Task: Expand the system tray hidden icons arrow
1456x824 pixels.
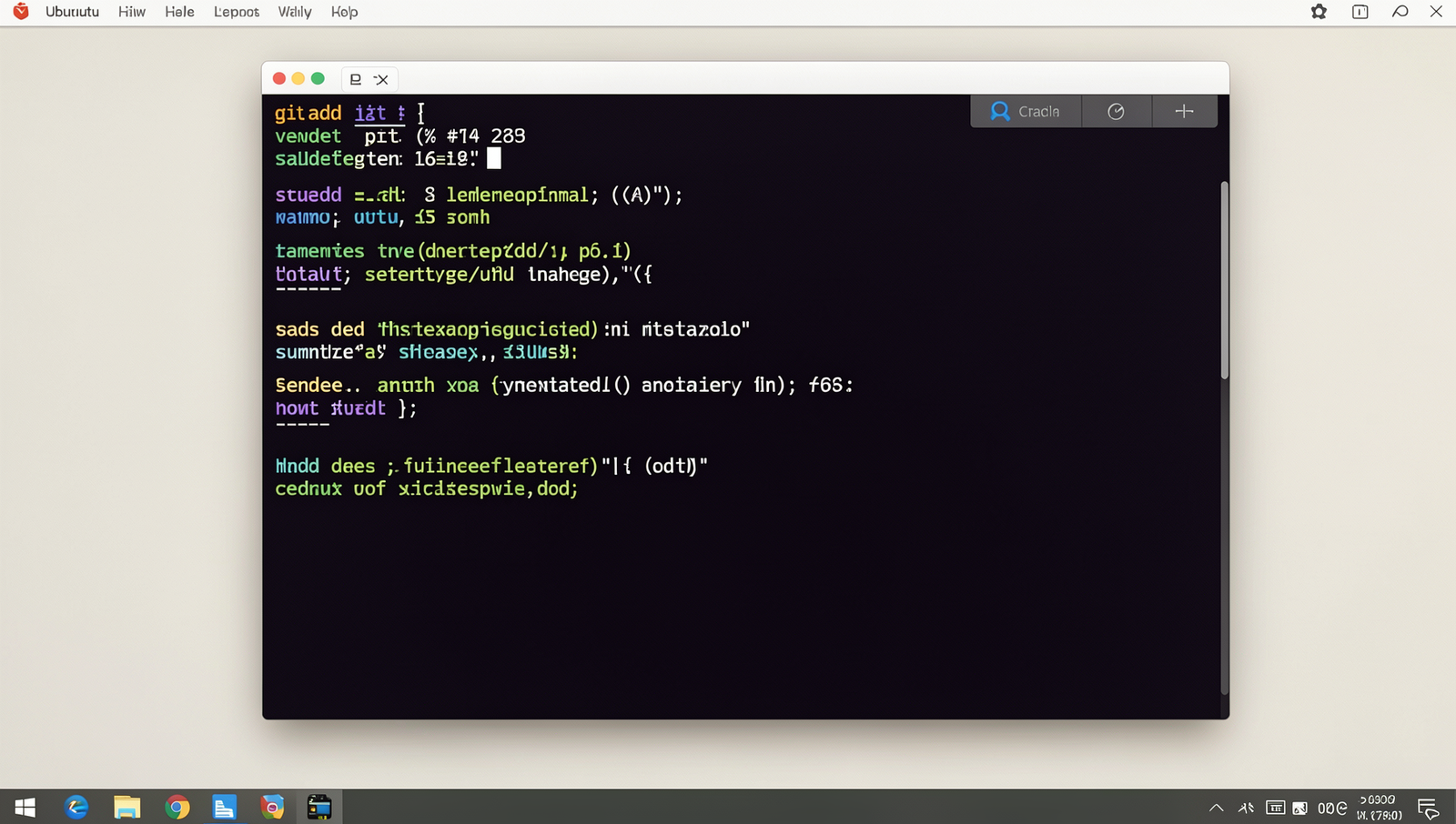Action: point(1216,808)
